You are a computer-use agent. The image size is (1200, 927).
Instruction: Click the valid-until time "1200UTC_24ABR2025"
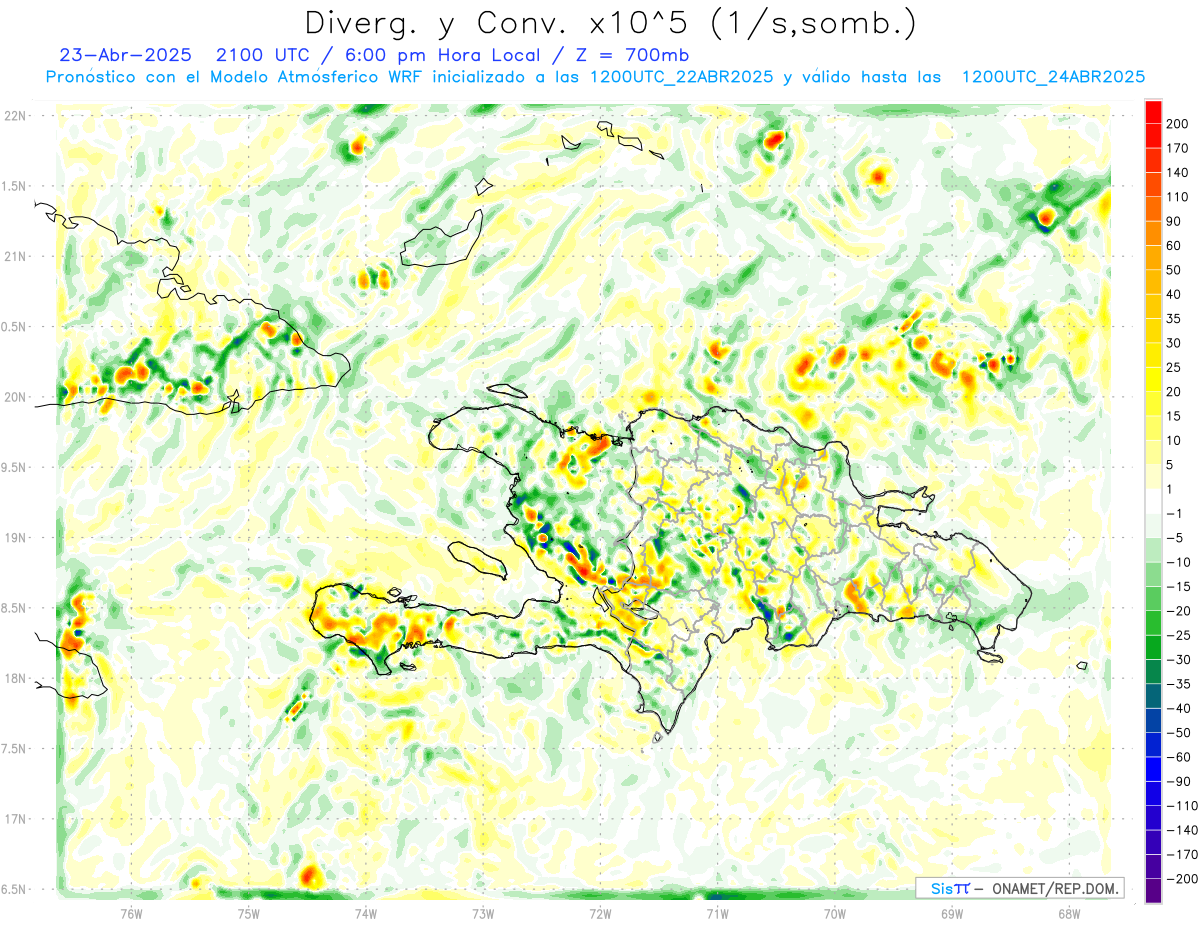(x=1052, y=76)
